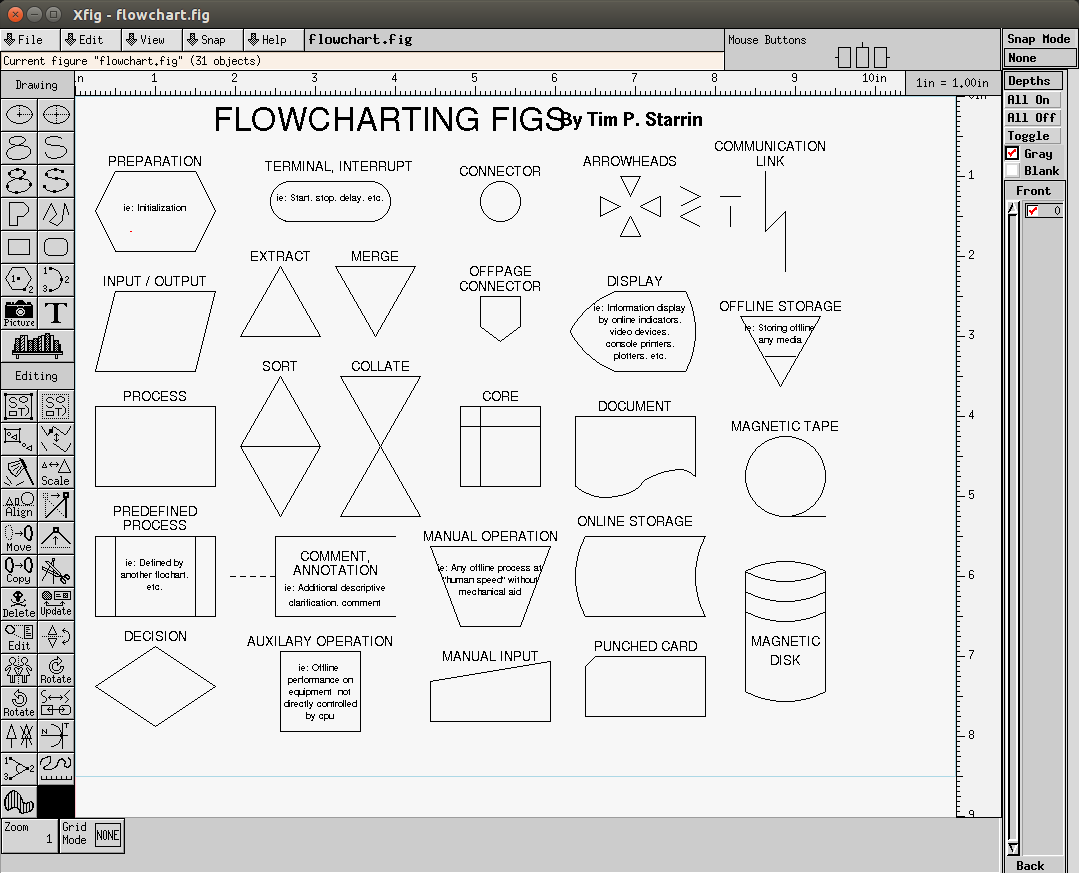
Task: Click the flowchart.fig filename field
Action: pos(514,40)
